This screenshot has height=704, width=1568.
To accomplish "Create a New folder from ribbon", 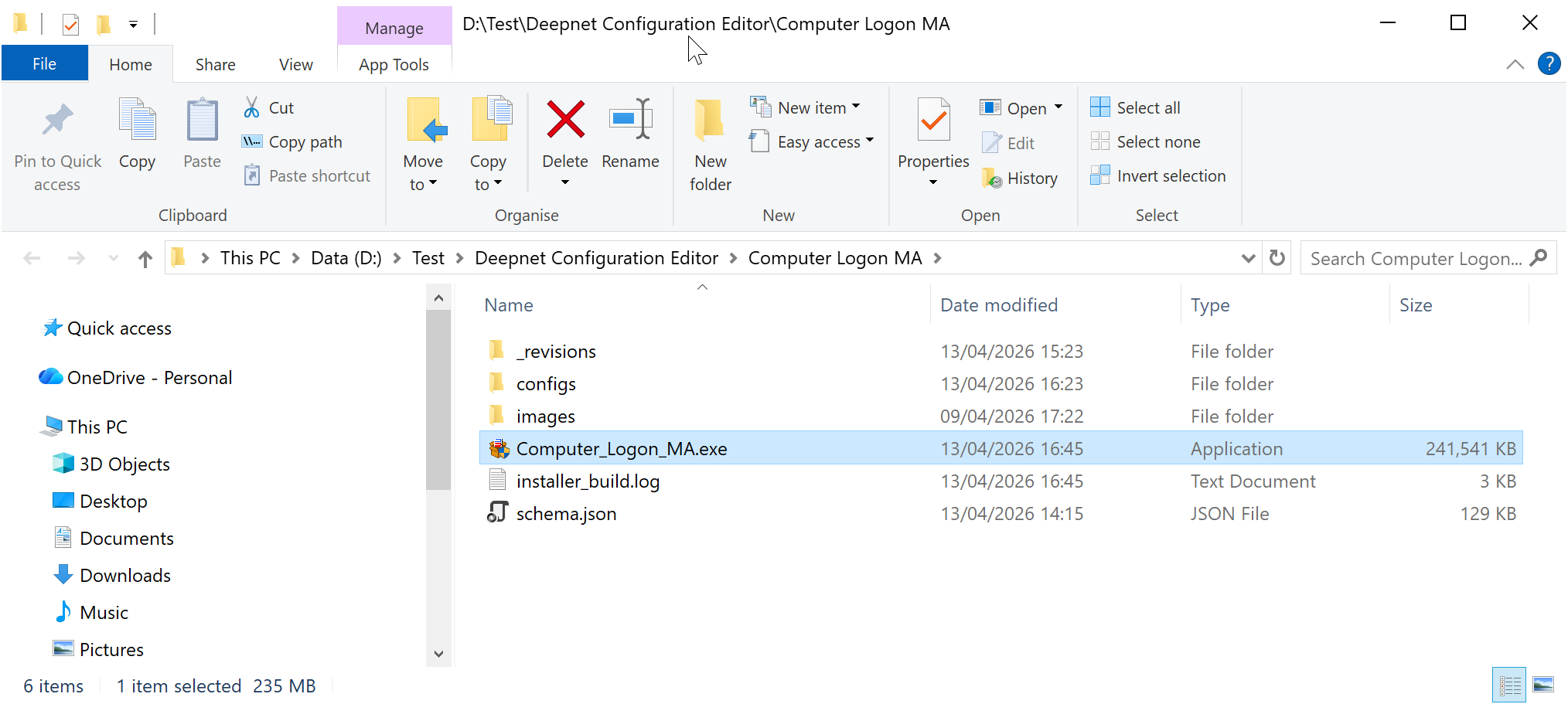I will click(710, 144).
